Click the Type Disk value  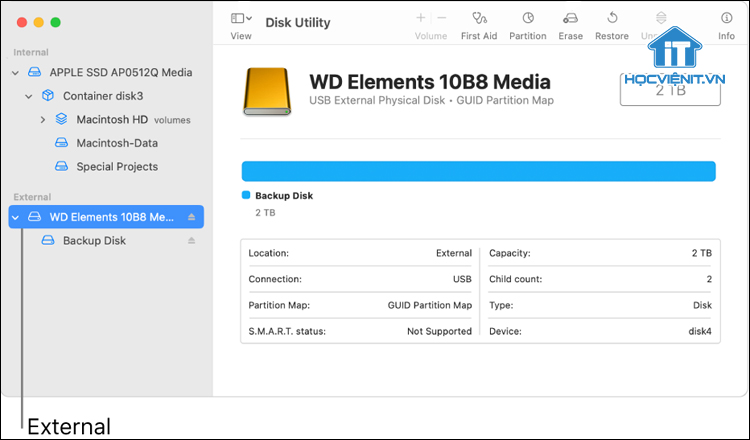point(702,305)
